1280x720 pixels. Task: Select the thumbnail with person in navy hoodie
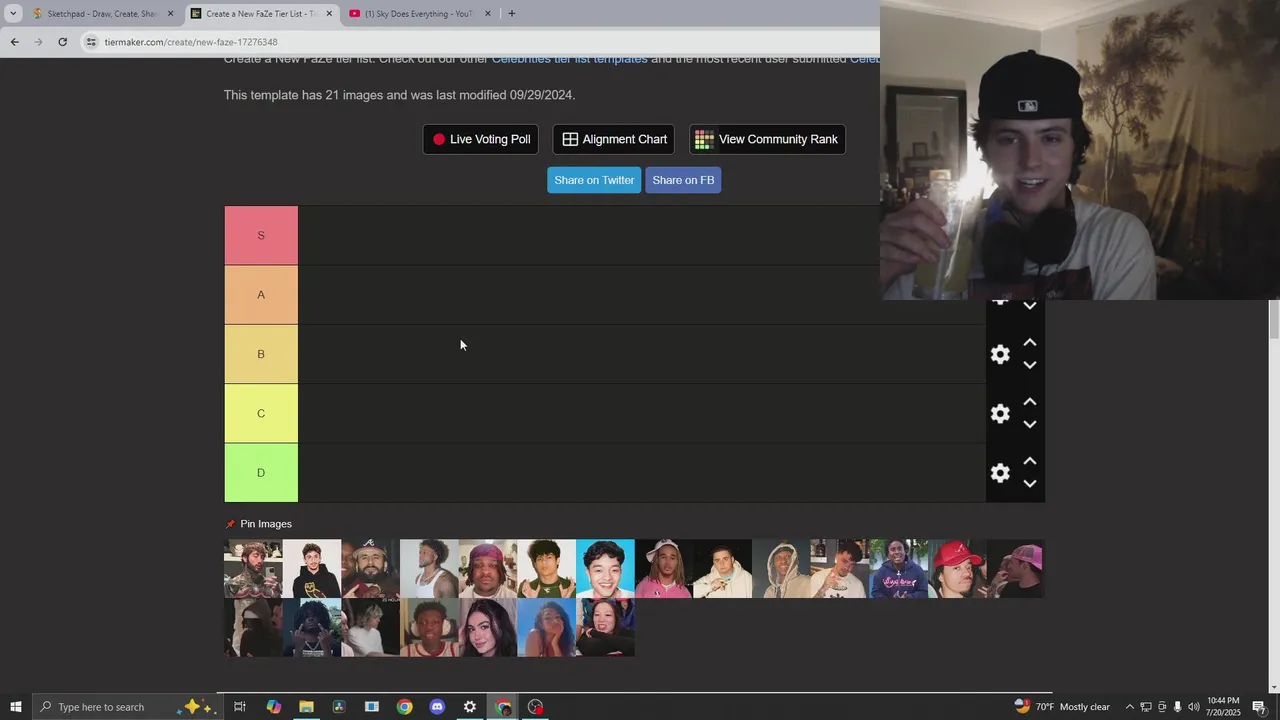[x=898, y=569]
